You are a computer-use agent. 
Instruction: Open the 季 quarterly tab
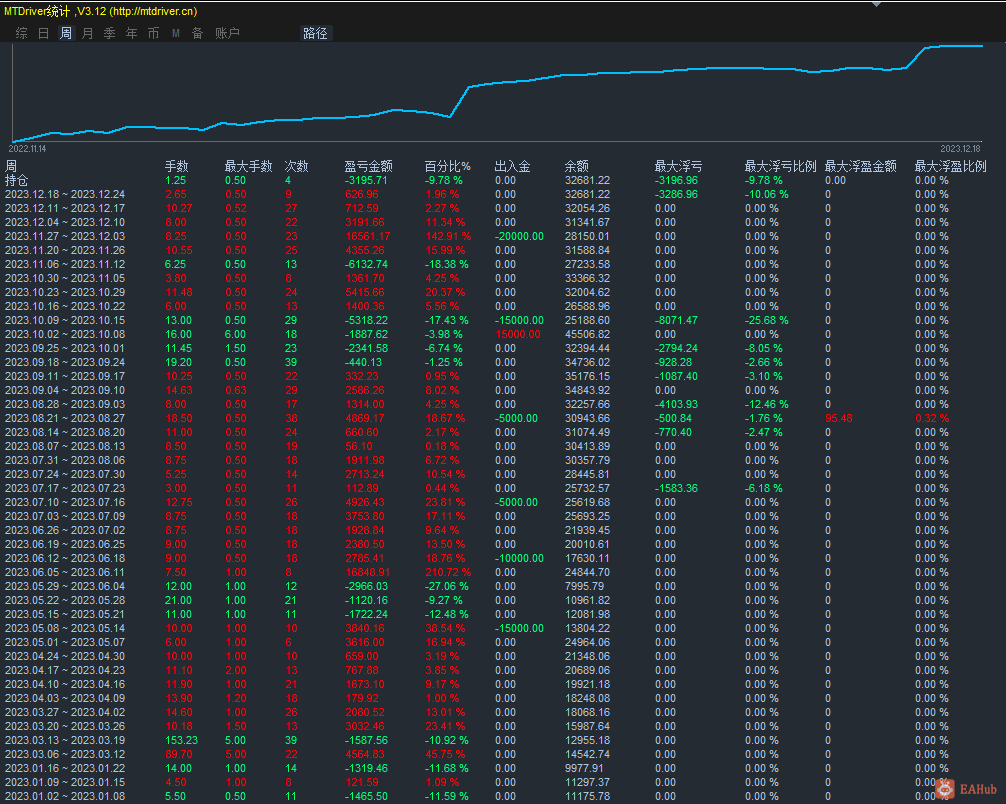pos(110,33)
